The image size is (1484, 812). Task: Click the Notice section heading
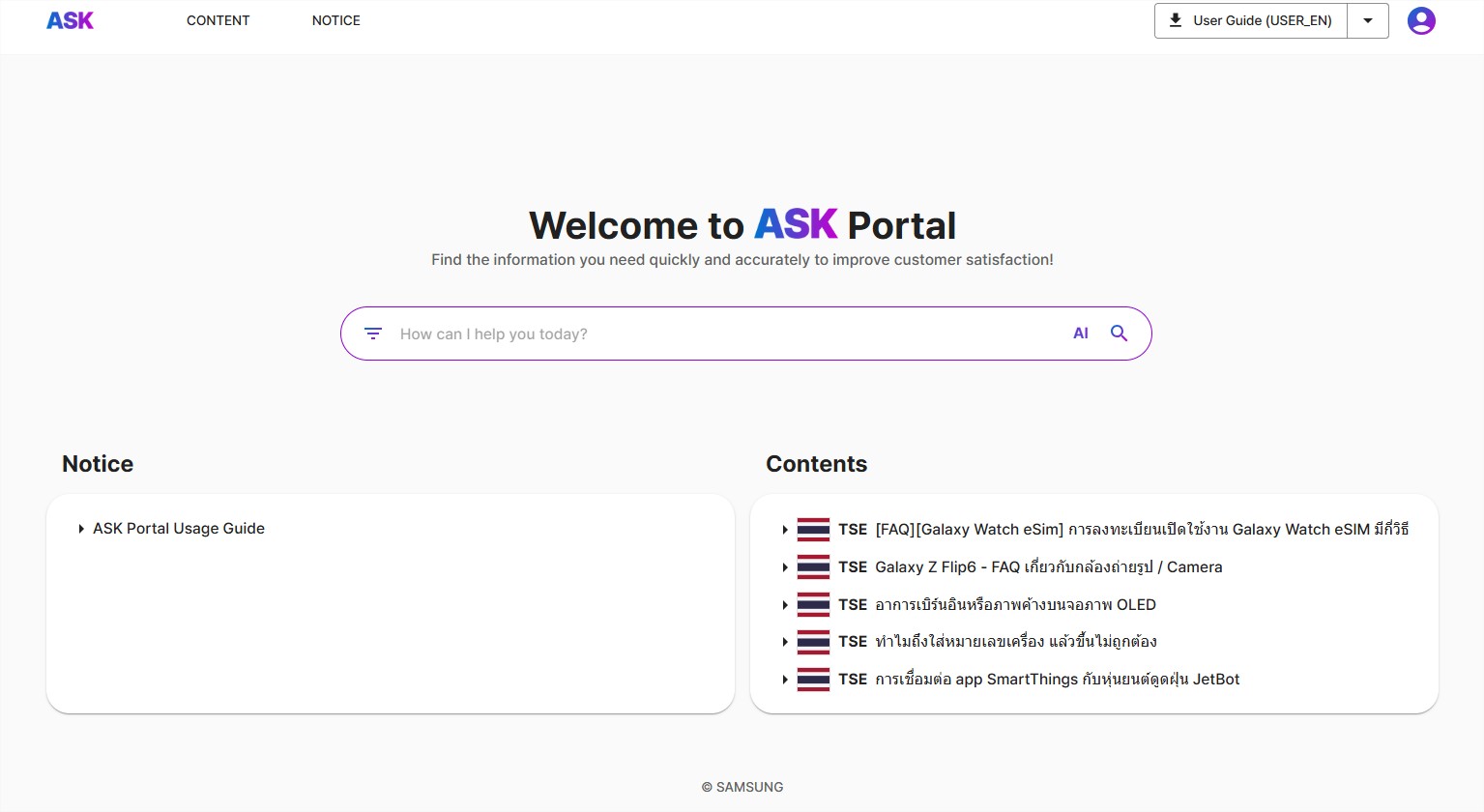point(98,464)
